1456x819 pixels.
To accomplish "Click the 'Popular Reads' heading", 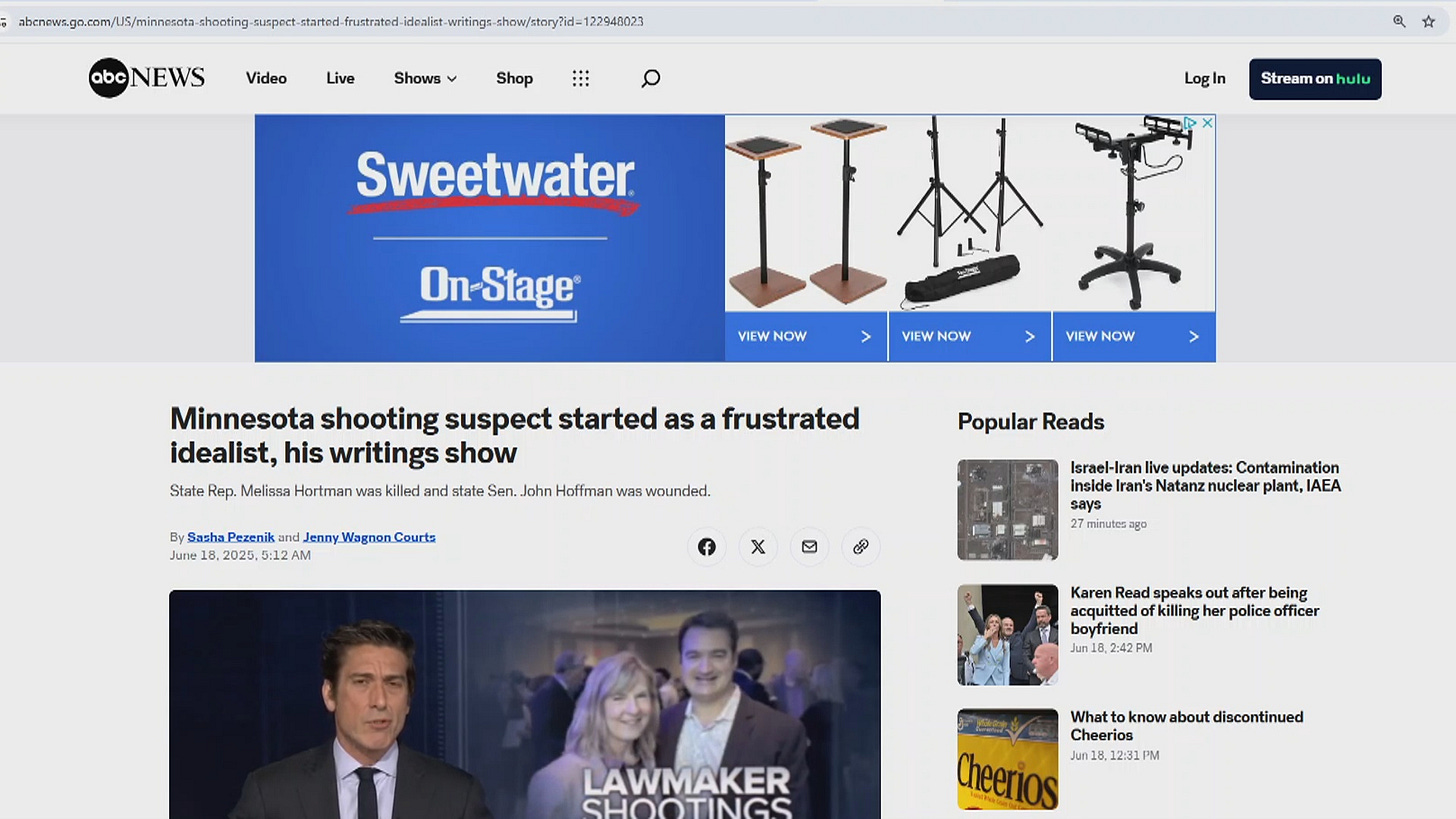I will [1031, 422].
